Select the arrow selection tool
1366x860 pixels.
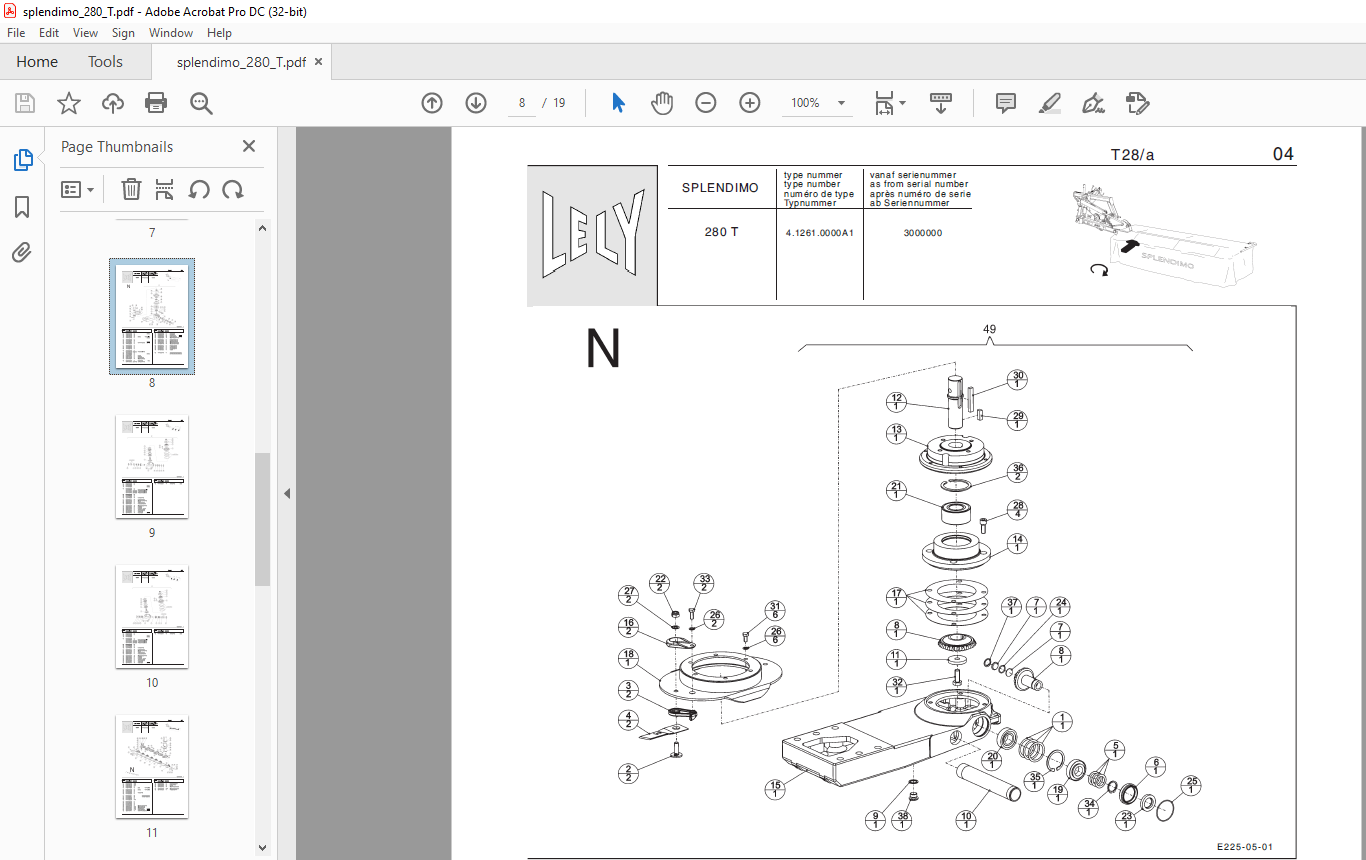point(618,103)
